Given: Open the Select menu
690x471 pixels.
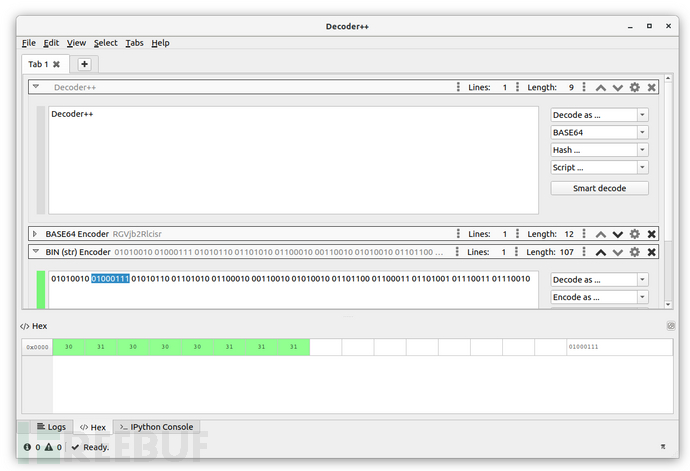Looking at the screenshot, I should click(106, 43).
